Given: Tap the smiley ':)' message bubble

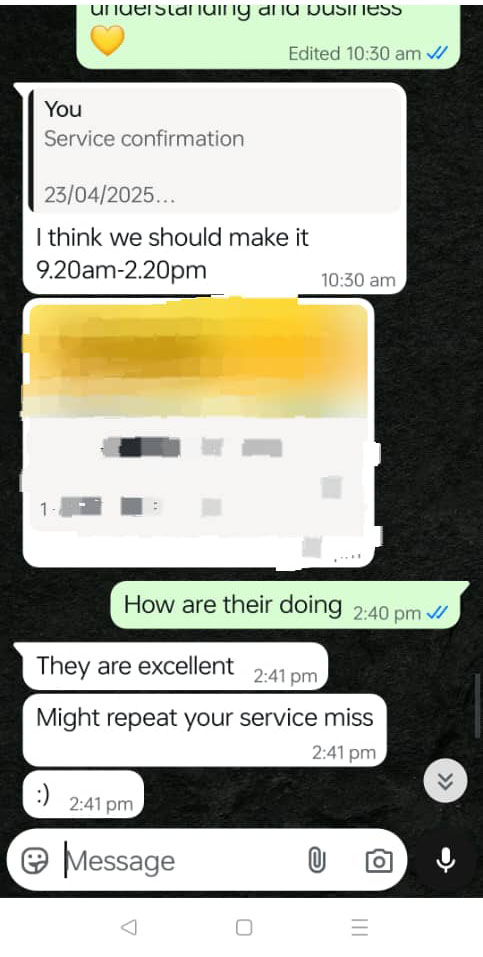Looking at the screenshot, I should [x=83, y=795].
